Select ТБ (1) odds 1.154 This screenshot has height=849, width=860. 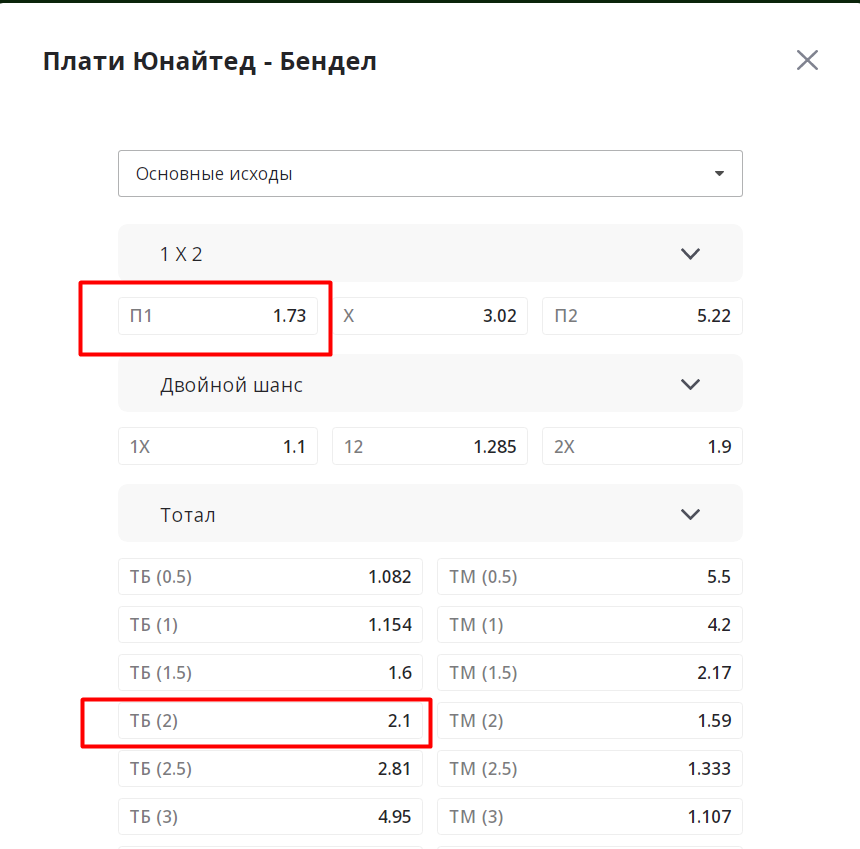click(270, 625)
